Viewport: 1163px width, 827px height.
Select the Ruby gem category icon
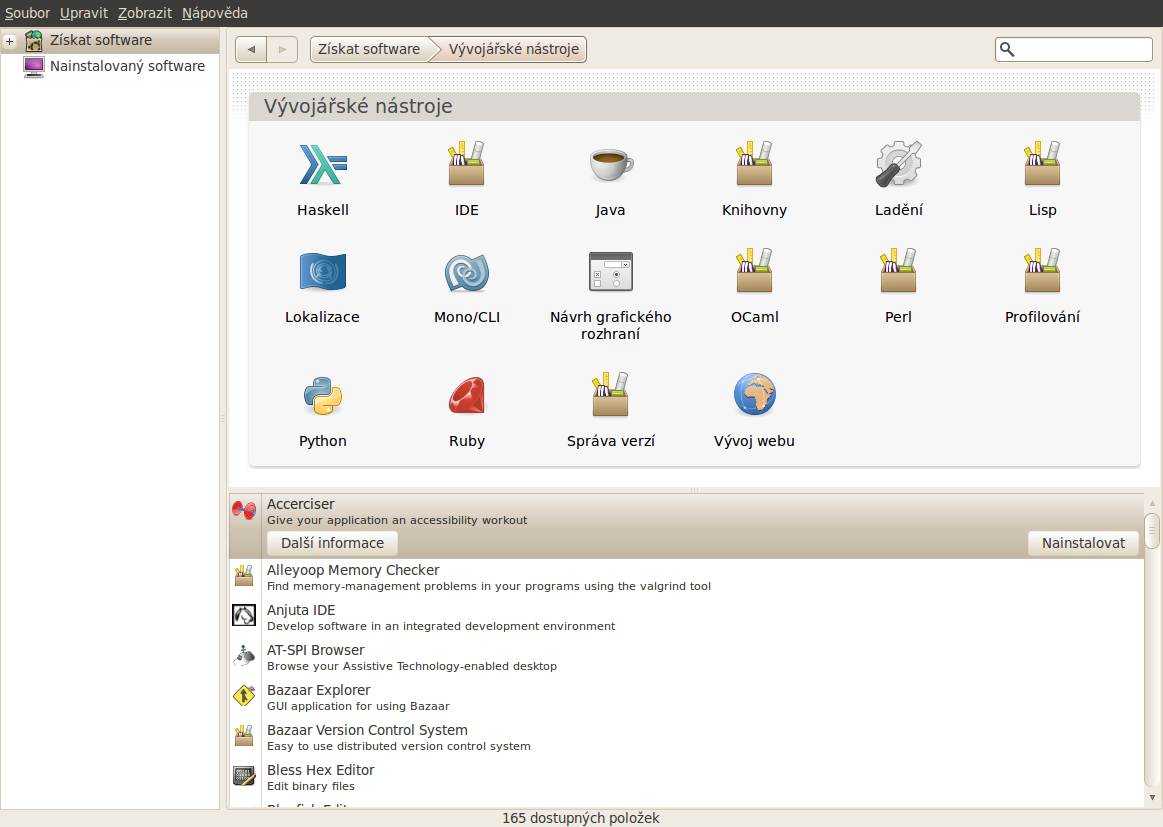coord(466,396)
